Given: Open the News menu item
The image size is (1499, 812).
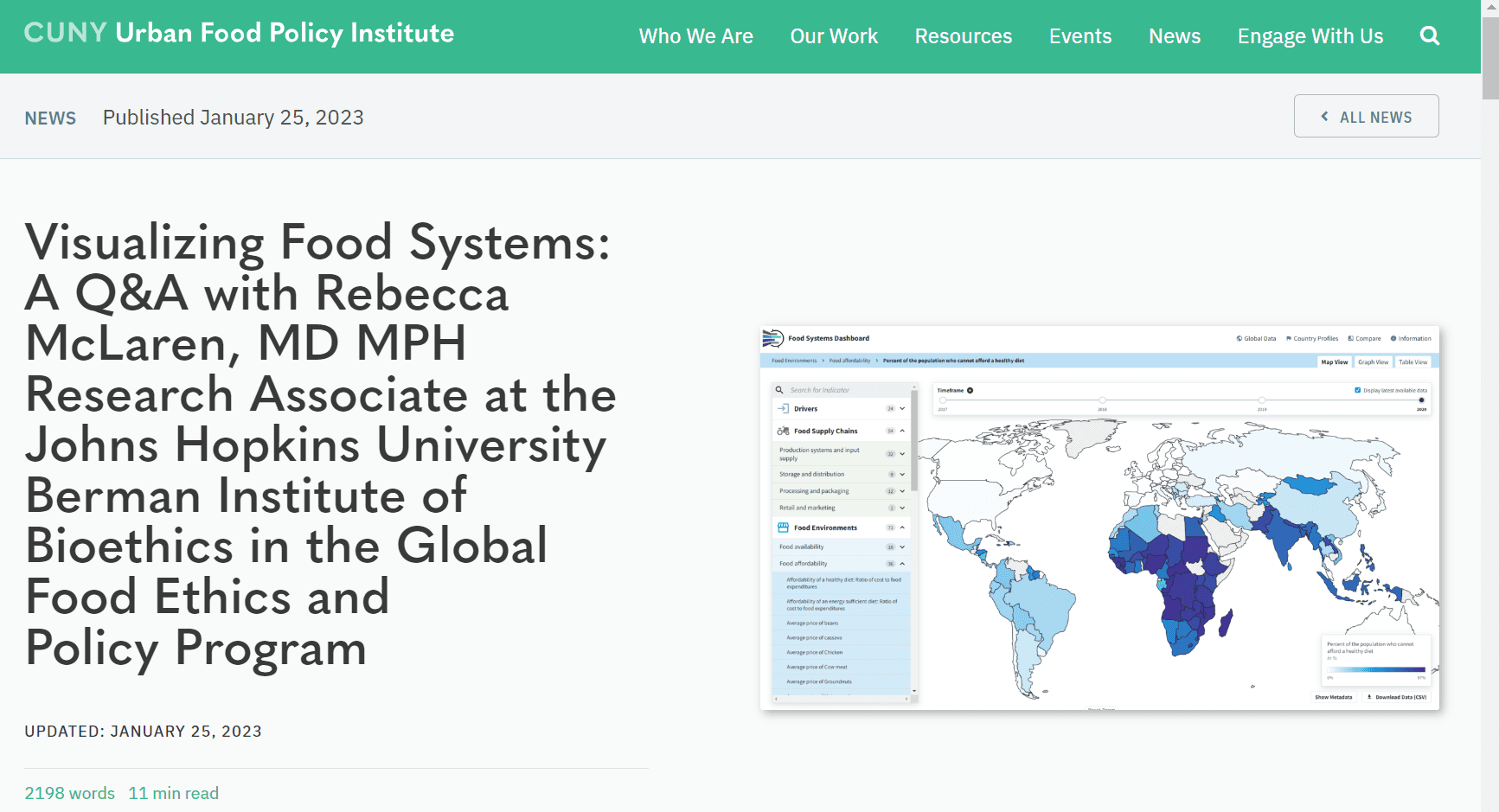Looking at the screenshot, I should coord(1175,36).
